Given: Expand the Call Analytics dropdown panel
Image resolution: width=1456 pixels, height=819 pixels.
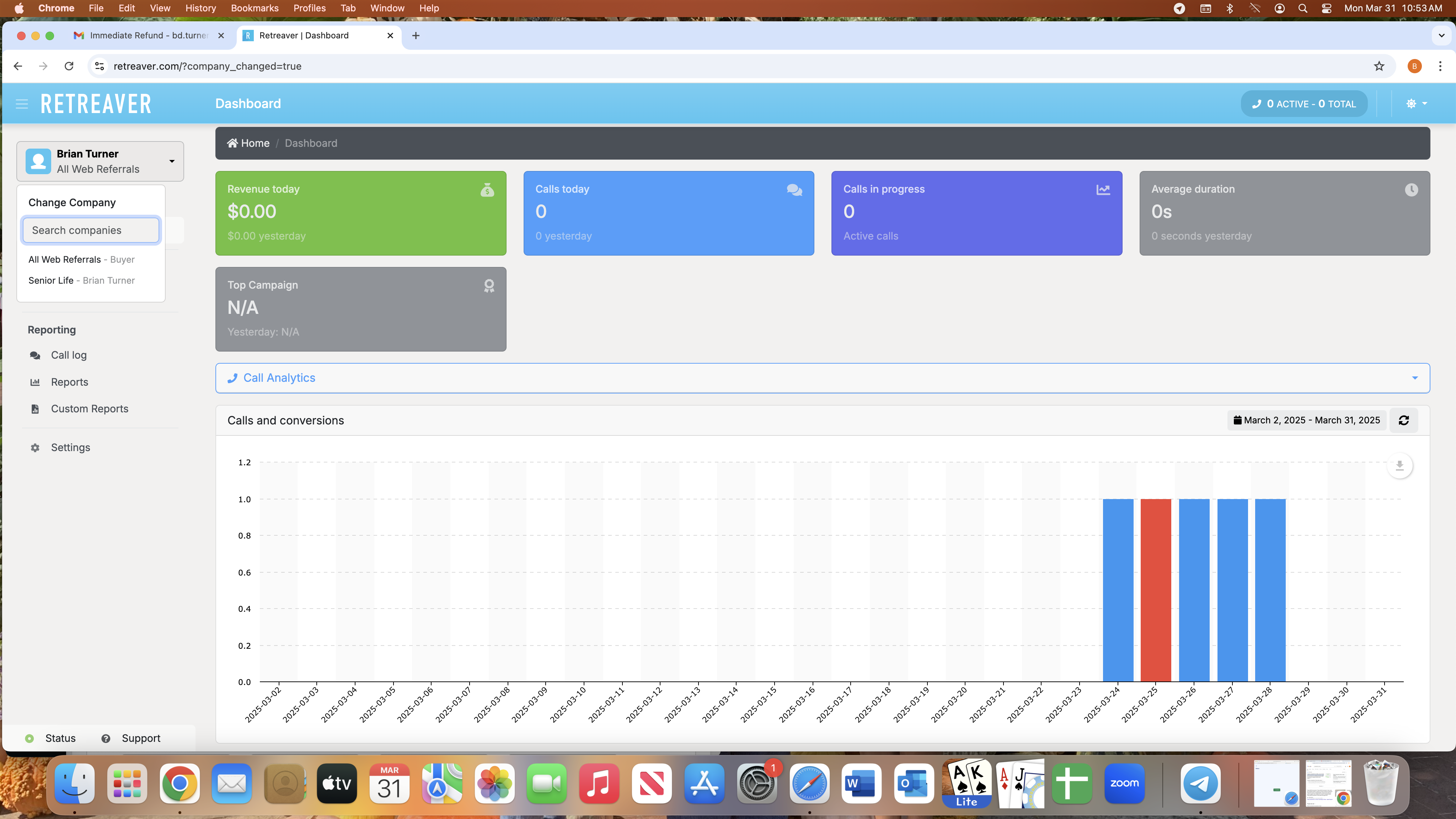Looking at the screenshot, I should [x=823, y=378].
